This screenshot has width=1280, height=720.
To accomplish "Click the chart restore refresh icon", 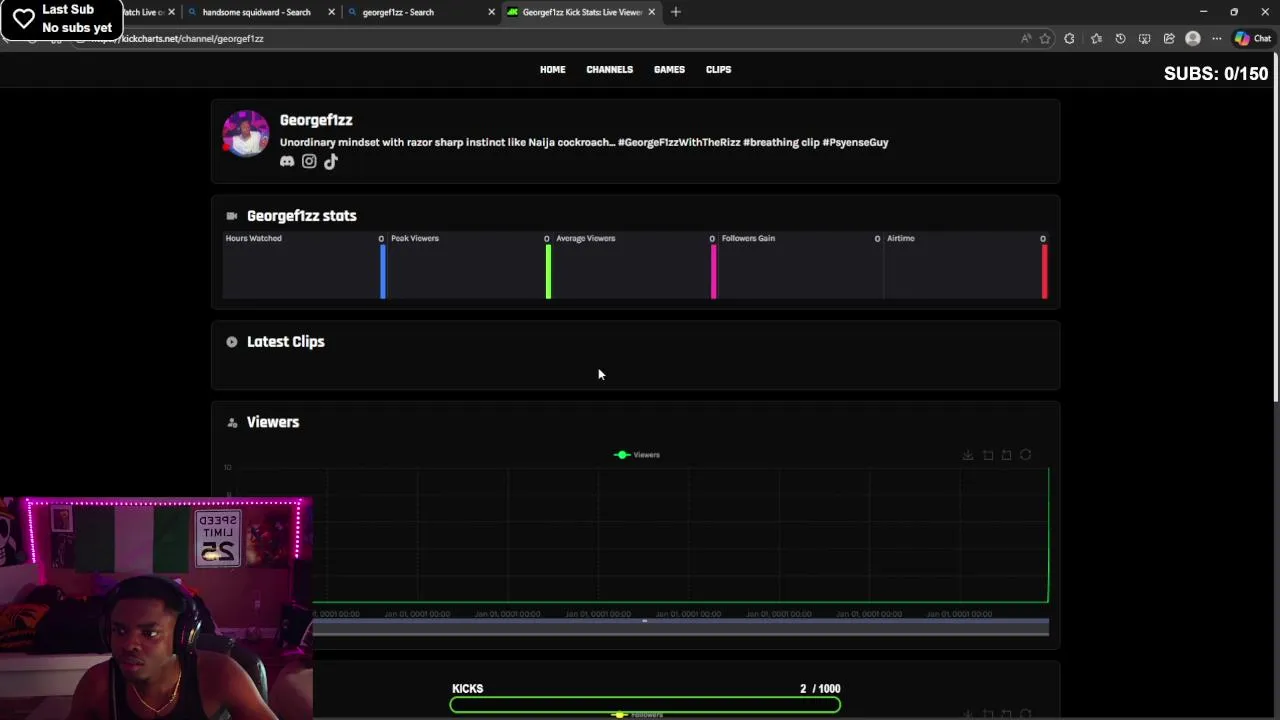I will pos(1026,455).
